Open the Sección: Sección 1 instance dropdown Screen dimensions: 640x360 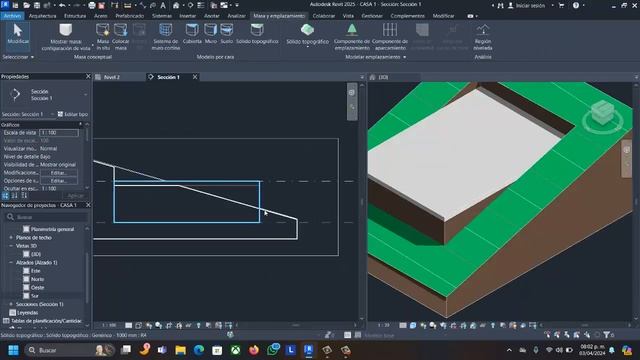(x=52, y=114)
